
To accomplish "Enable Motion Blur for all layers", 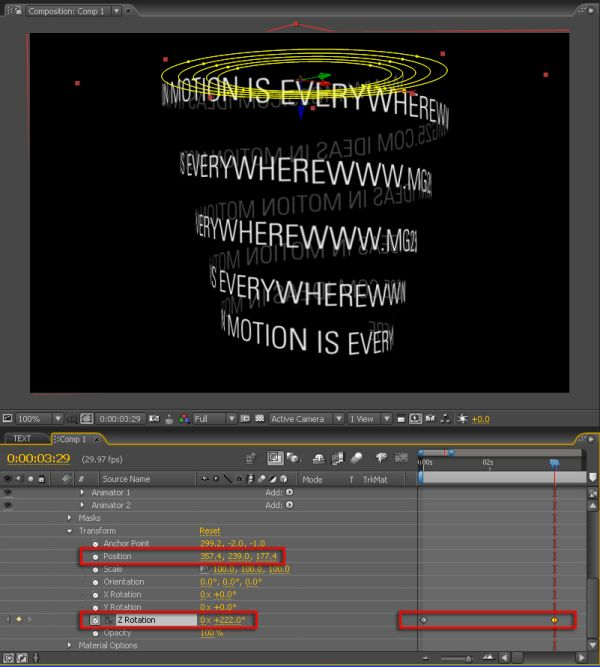I will tap(357, 458).
